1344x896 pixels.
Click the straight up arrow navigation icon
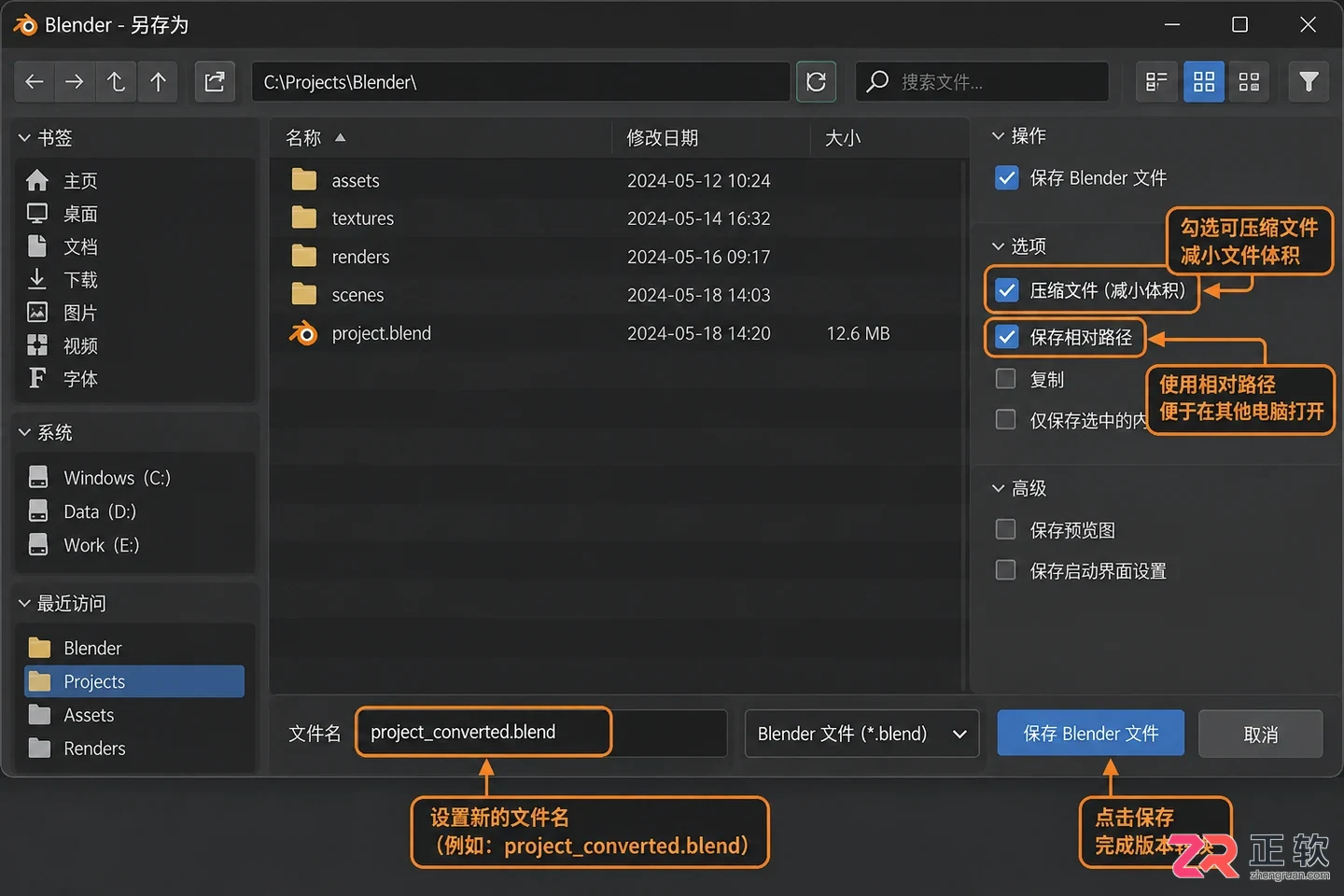click(x=159, y=82)
